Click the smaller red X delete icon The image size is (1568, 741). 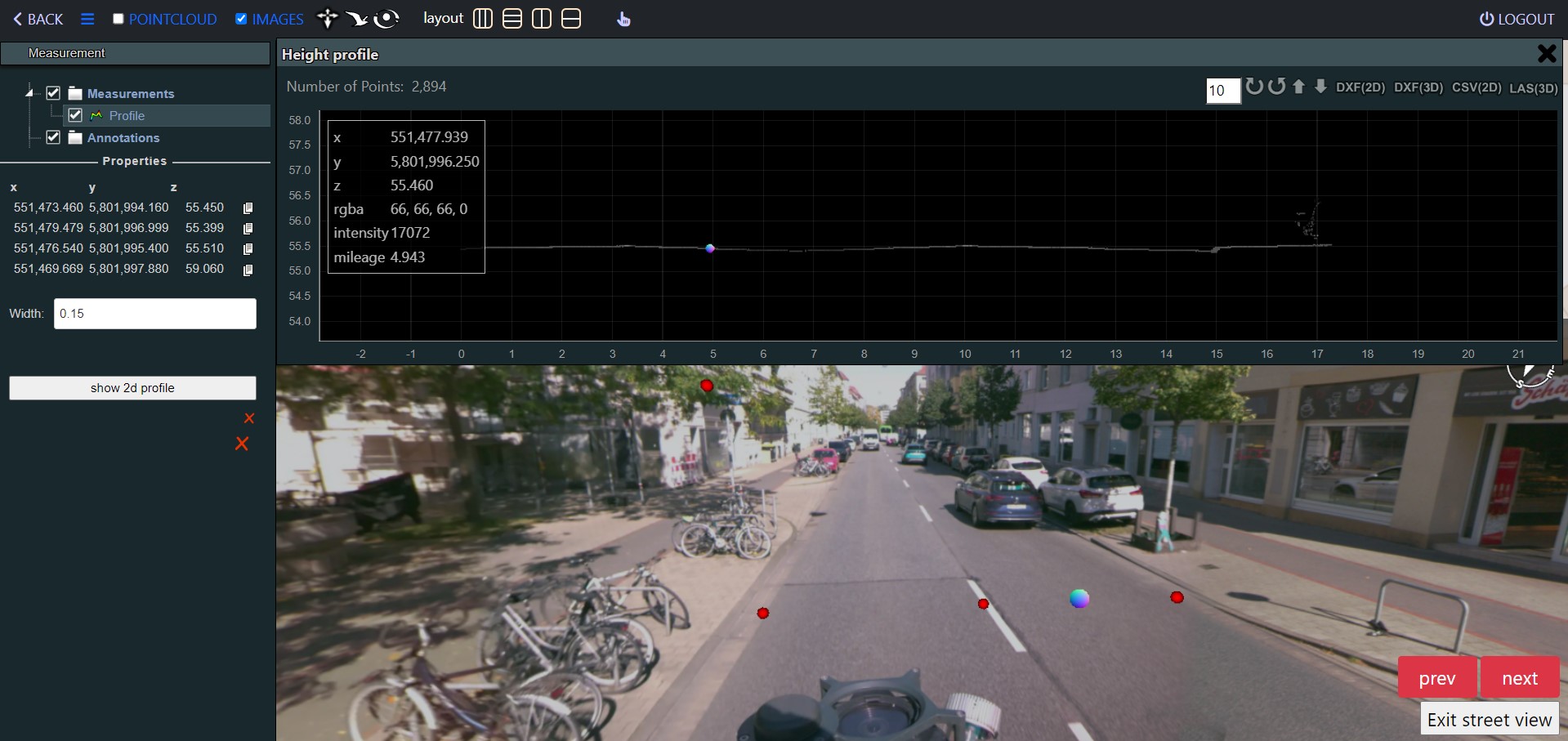click(249, 418)
